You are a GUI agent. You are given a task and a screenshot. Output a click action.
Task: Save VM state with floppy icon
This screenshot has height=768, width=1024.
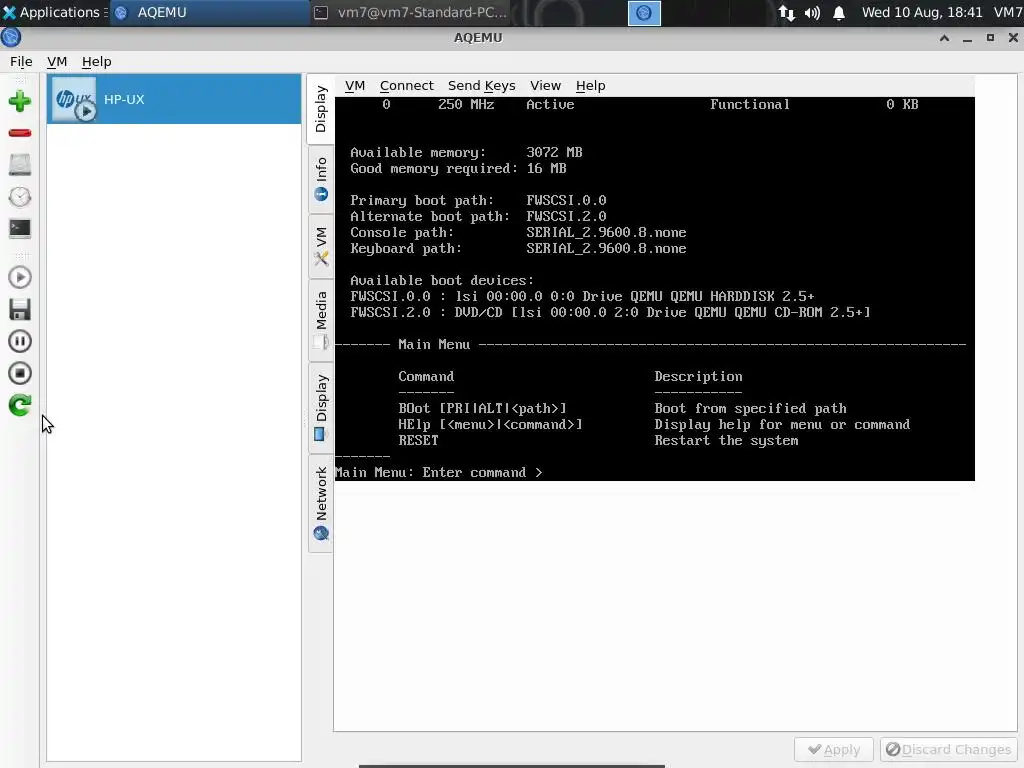pyautogui.click(x=20, y=310)
